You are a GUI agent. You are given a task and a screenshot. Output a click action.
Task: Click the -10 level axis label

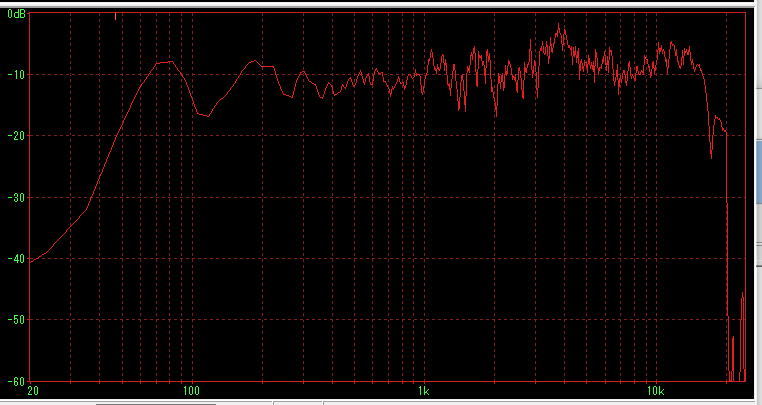[16, 74]
